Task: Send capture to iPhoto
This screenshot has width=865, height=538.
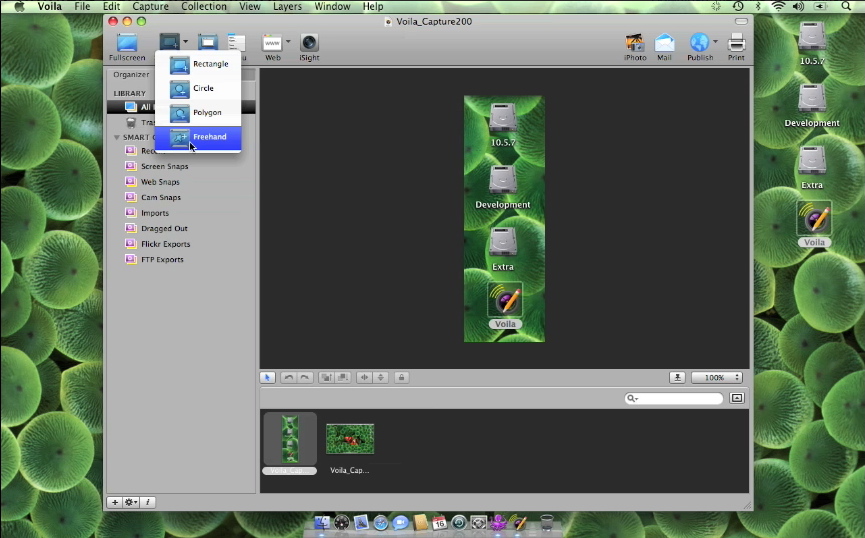Action: pos(634,42)
